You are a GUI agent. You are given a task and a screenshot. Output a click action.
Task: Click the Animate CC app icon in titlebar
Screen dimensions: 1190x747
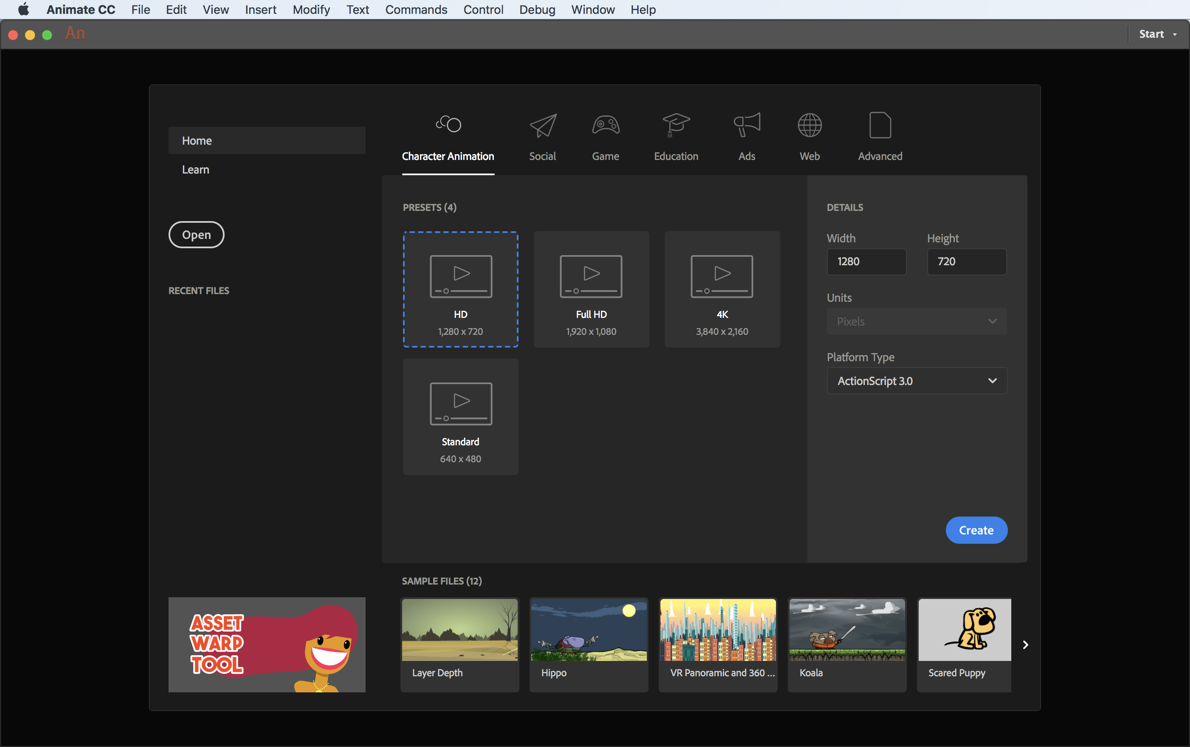tap(74, 33)
